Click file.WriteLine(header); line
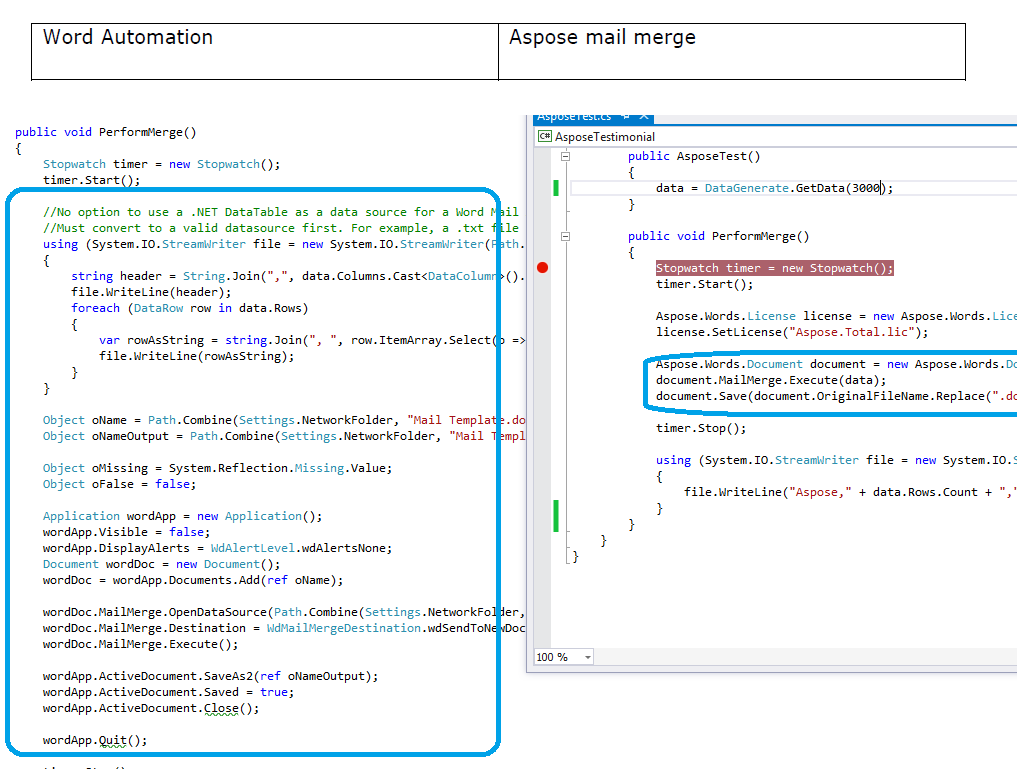This screenshot has width=1017, height=769. tap(151, 292)
